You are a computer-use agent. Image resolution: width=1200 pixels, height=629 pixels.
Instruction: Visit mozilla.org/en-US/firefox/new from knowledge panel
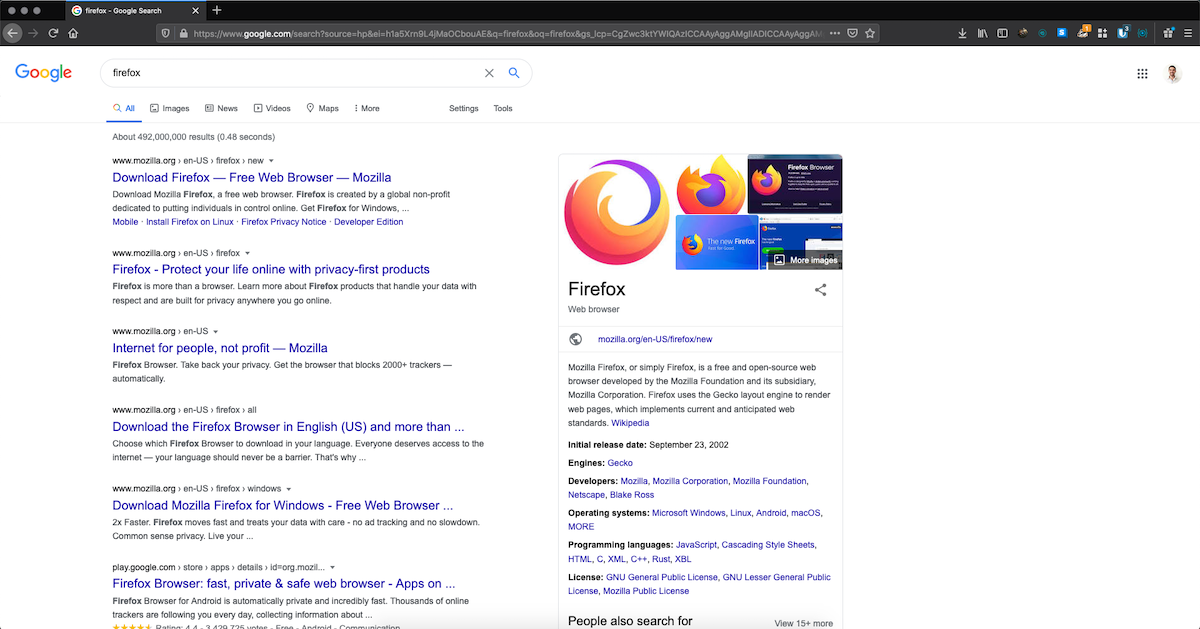[655, 339]
